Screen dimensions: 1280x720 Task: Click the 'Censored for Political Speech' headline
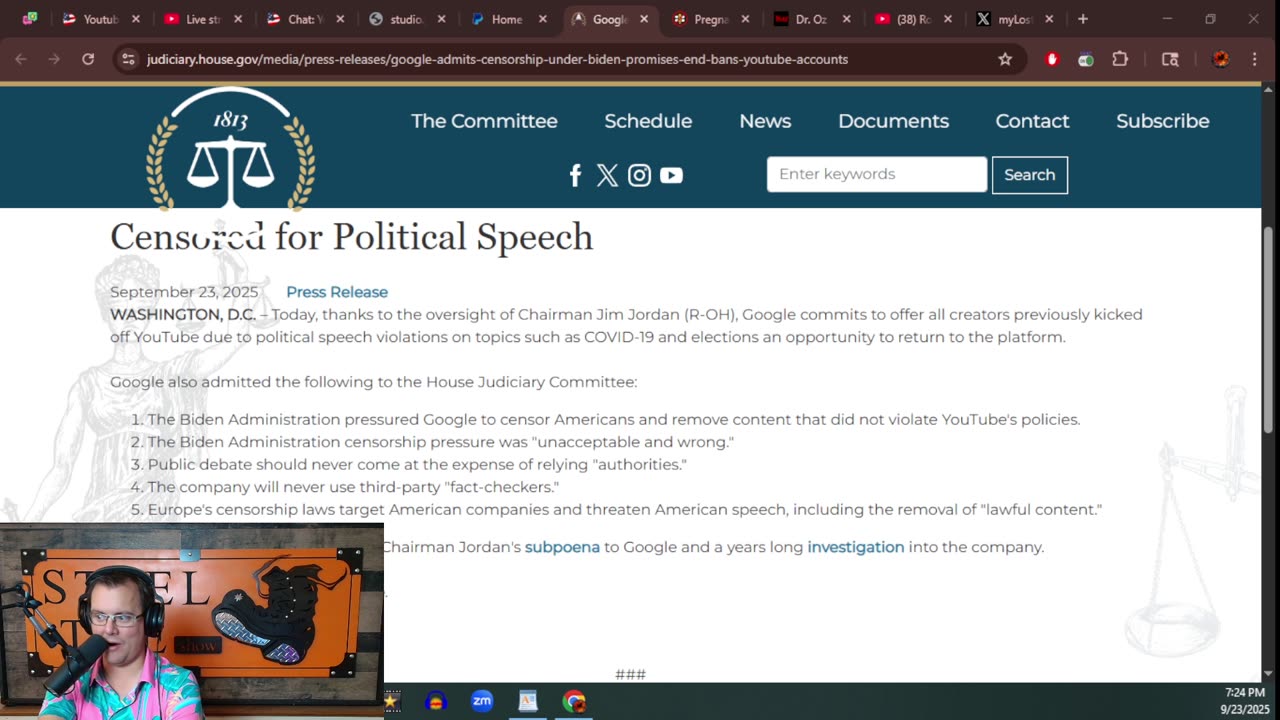tap(351, 237)
